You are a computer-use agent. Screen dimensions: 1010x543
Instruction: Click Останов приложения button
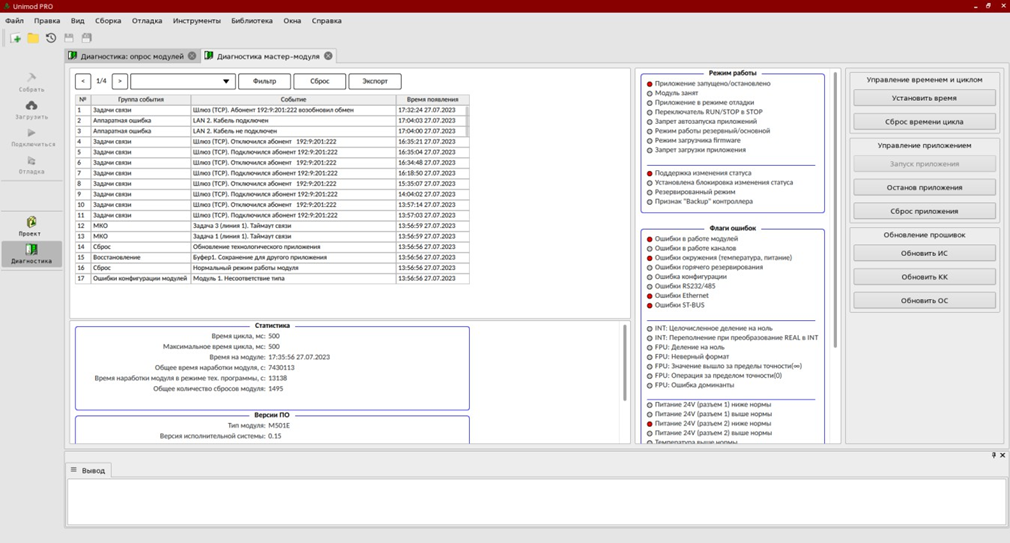click(924, 187)
